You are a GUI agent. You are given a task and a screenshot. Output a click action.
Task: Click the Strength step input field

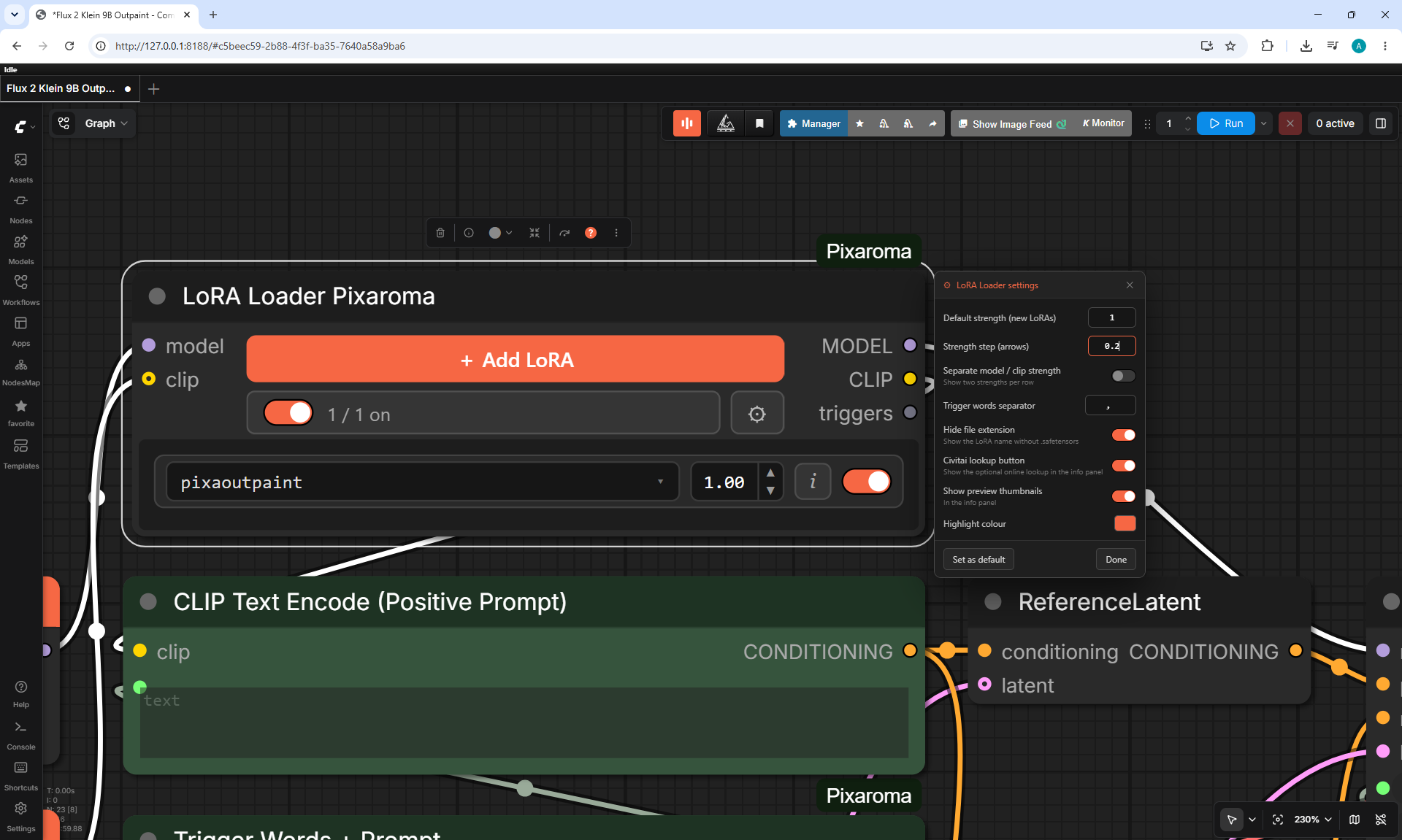[x=1111, y=346]
